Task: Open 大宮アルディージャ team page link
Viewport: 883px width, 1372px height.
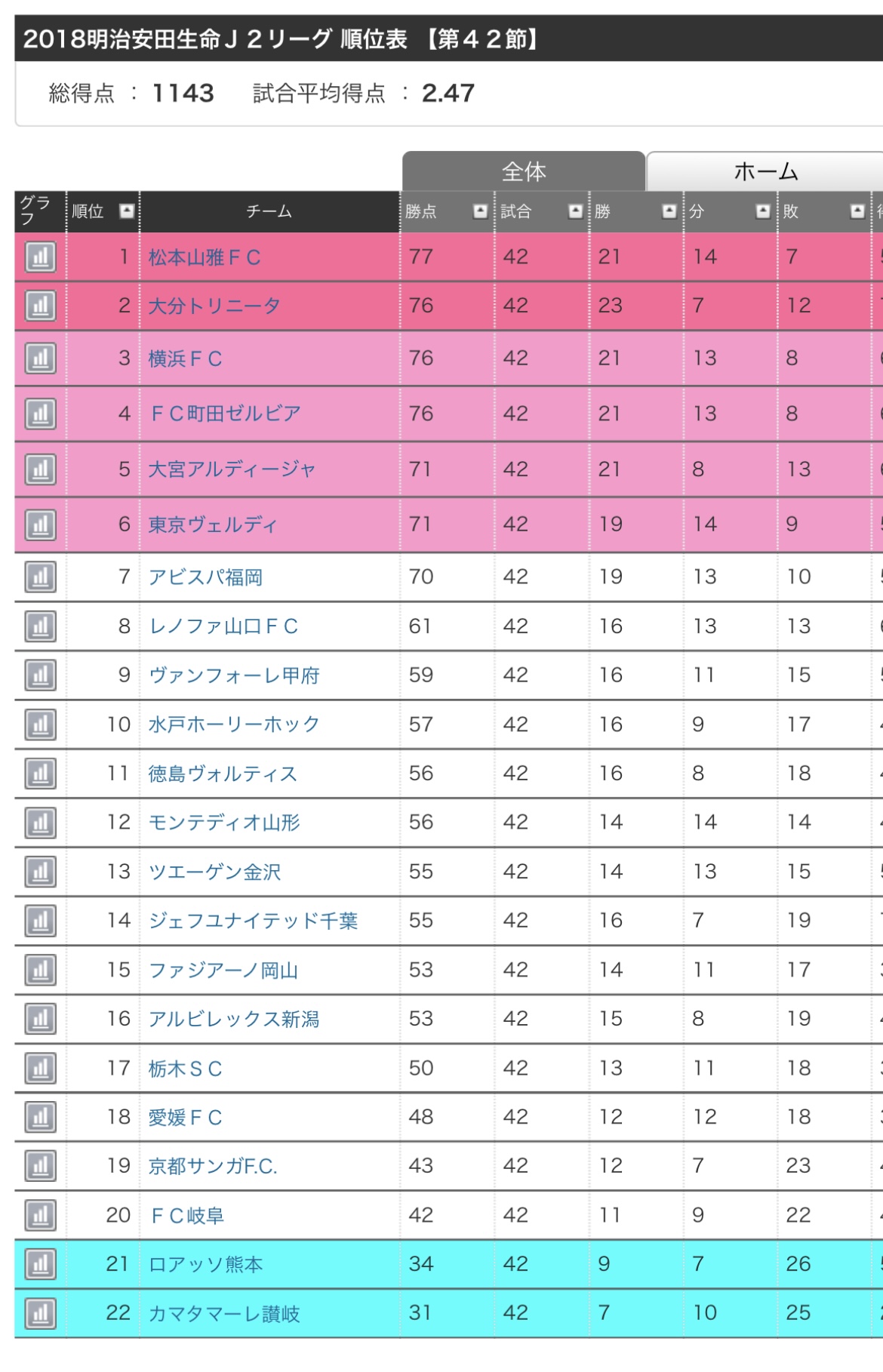Action: pos(232,469)
